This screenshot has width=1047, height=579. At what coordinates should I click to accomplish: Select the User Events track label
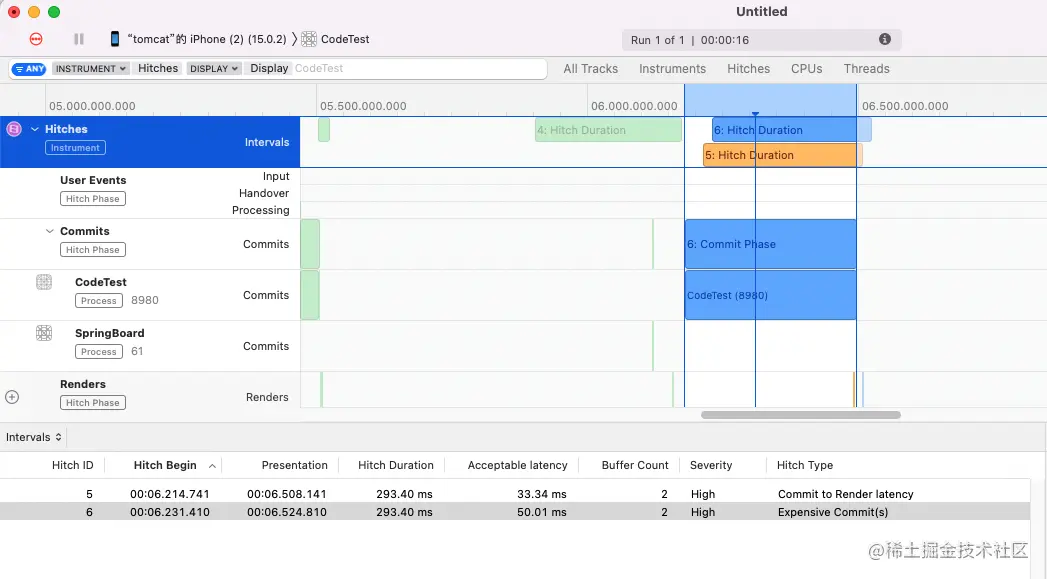click(93, 180)
